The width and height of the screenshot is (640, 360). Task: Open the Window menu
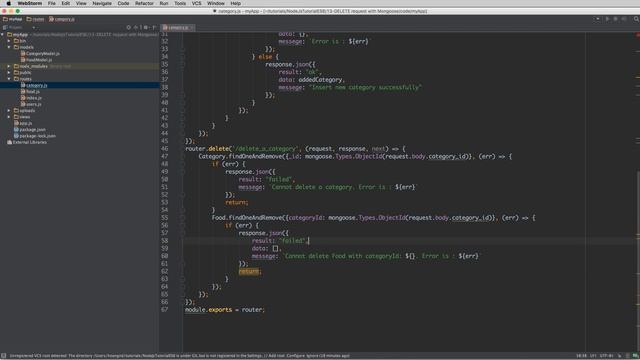tap(216, 3)
